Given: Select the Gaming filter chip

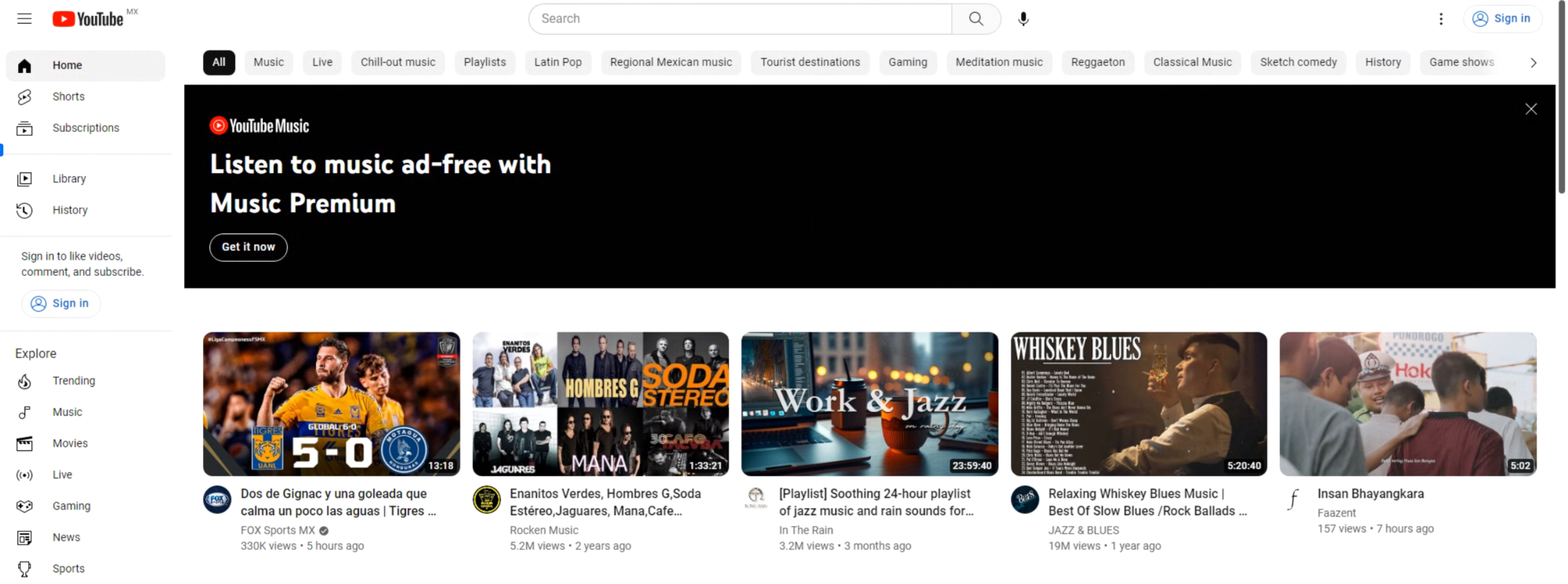Looking at the screenshot, I should pos(907,62).
